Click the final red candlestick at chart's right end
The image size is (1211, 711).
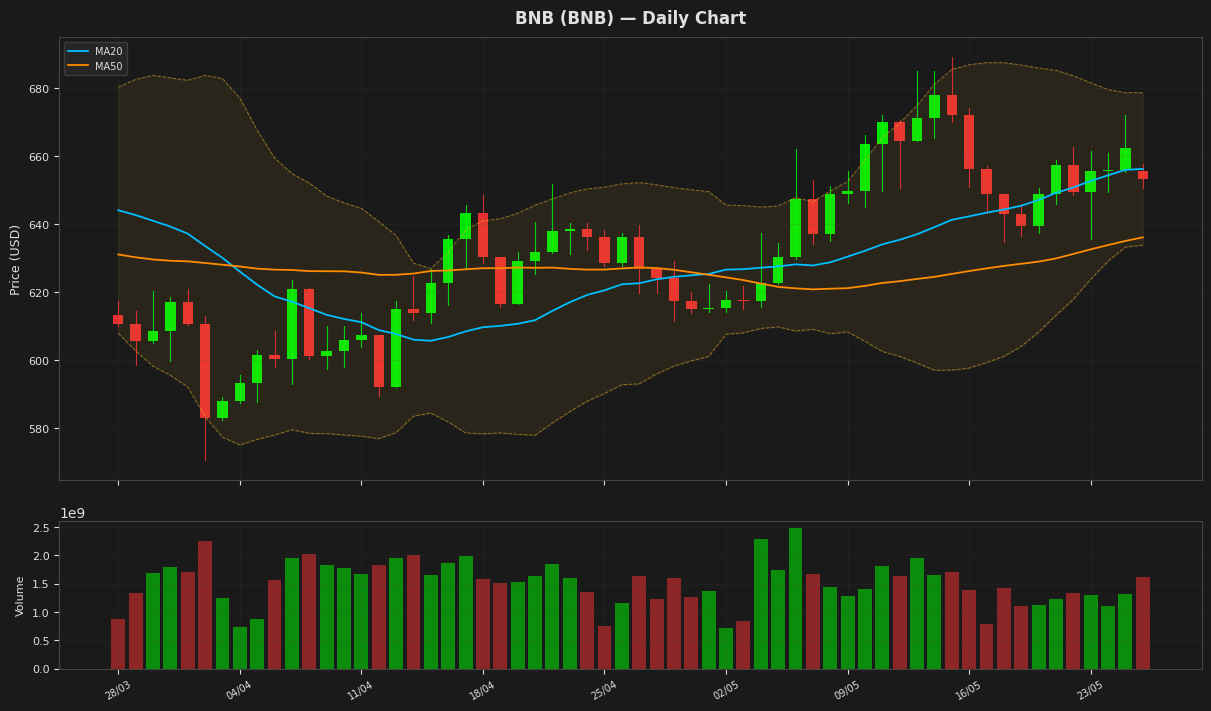click(x=1143, y=175)
